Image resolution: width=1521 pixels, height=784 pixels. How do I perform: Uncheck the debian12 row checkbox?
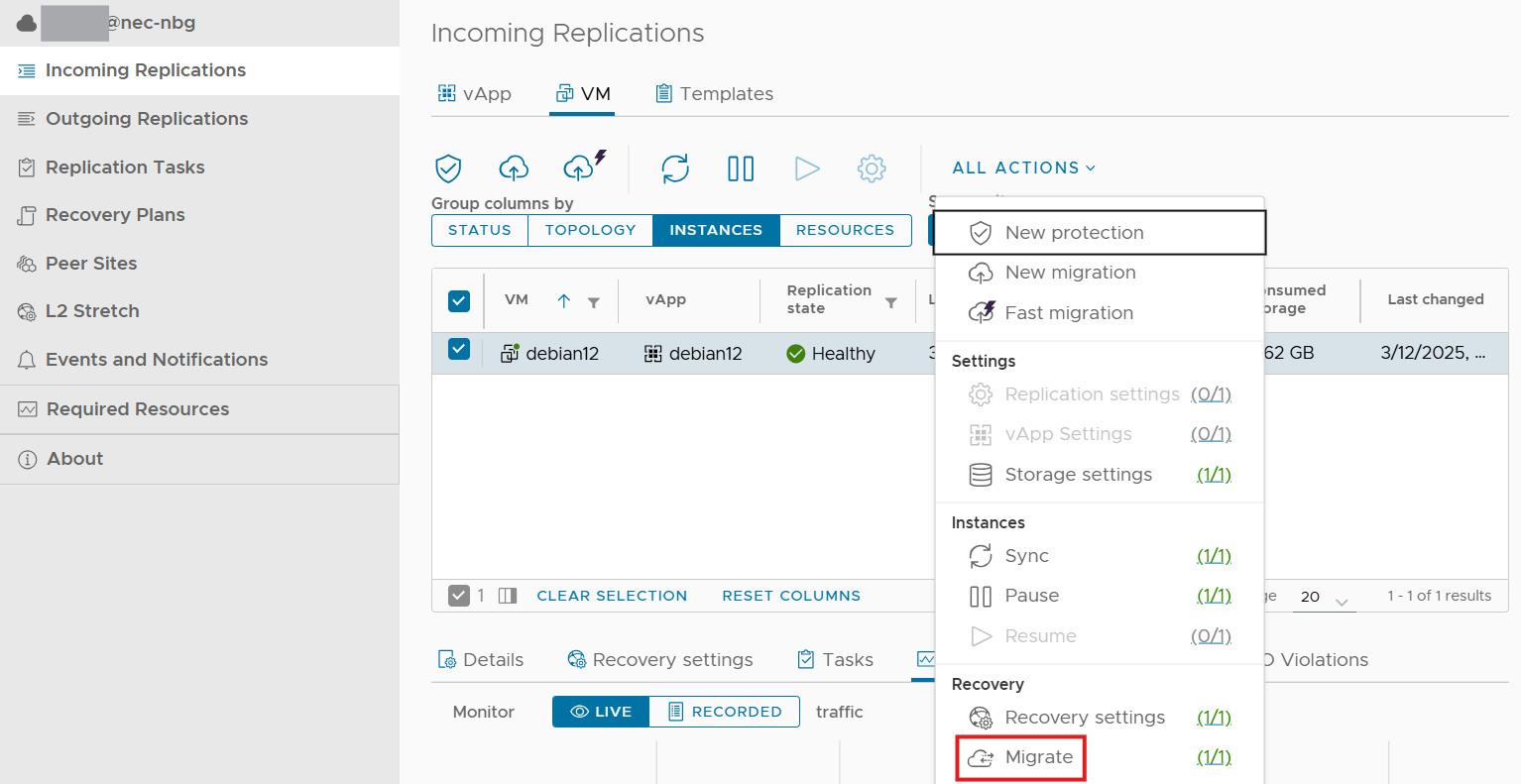[x=459, y=348]
